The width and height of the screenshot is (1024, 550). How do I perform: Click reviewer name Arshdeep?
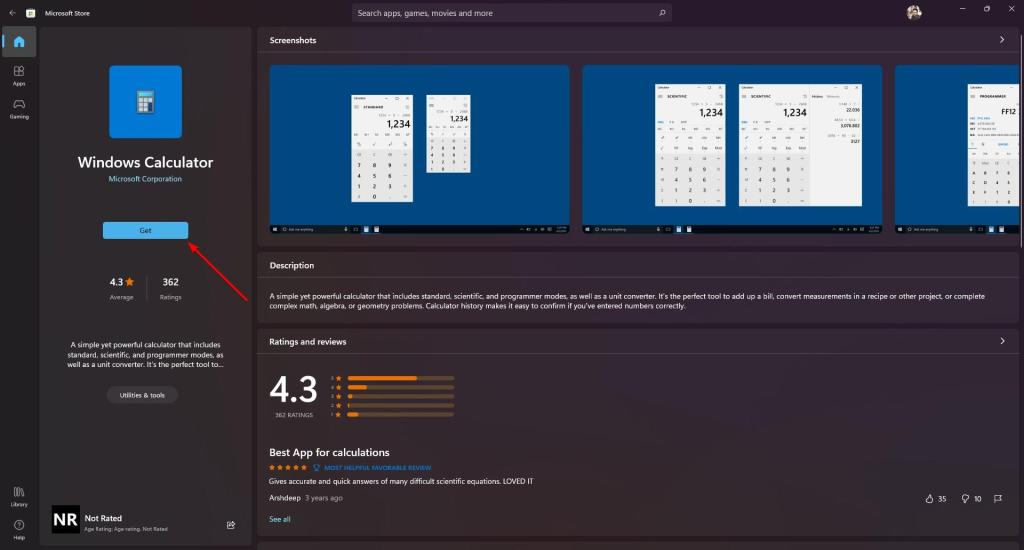[285, 498]
